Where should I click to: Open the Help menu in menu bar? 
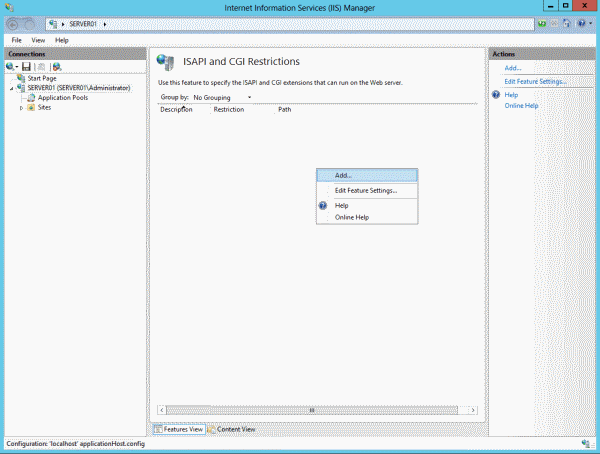pyautogui.click(x=62, y=40)
